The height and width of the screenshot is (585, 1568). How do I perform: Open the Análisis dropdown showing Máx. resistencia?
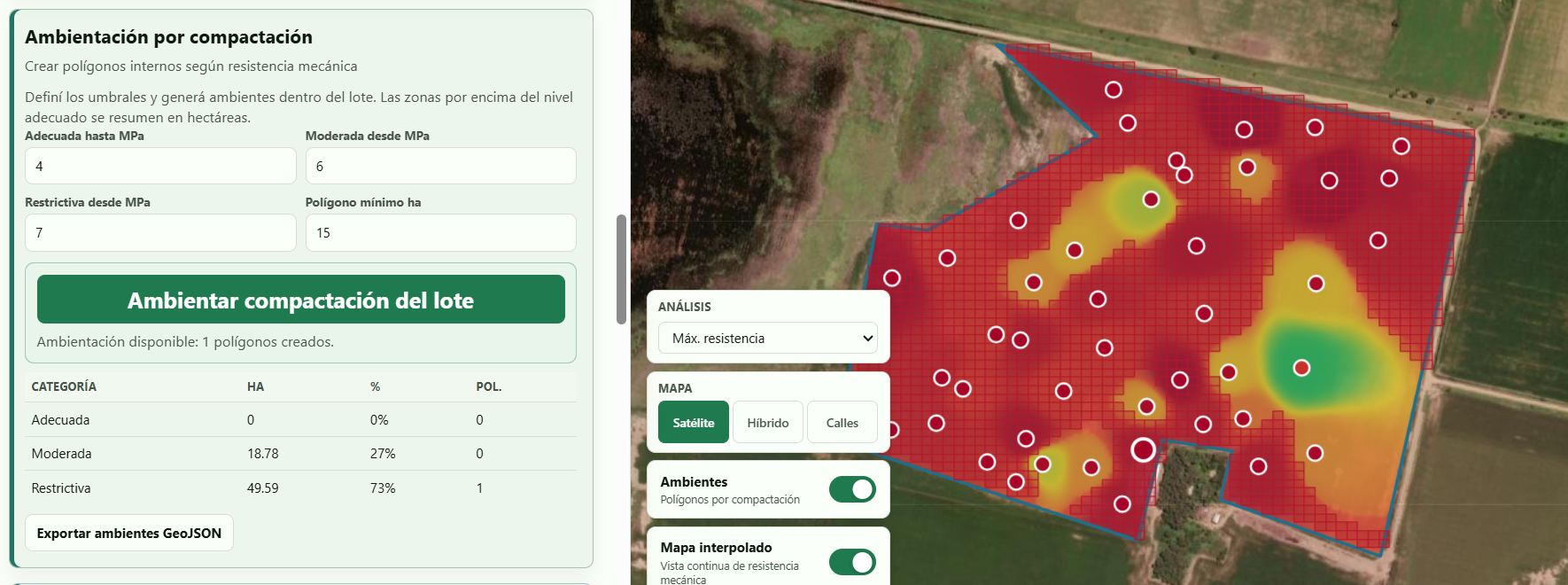coord(768,339)
